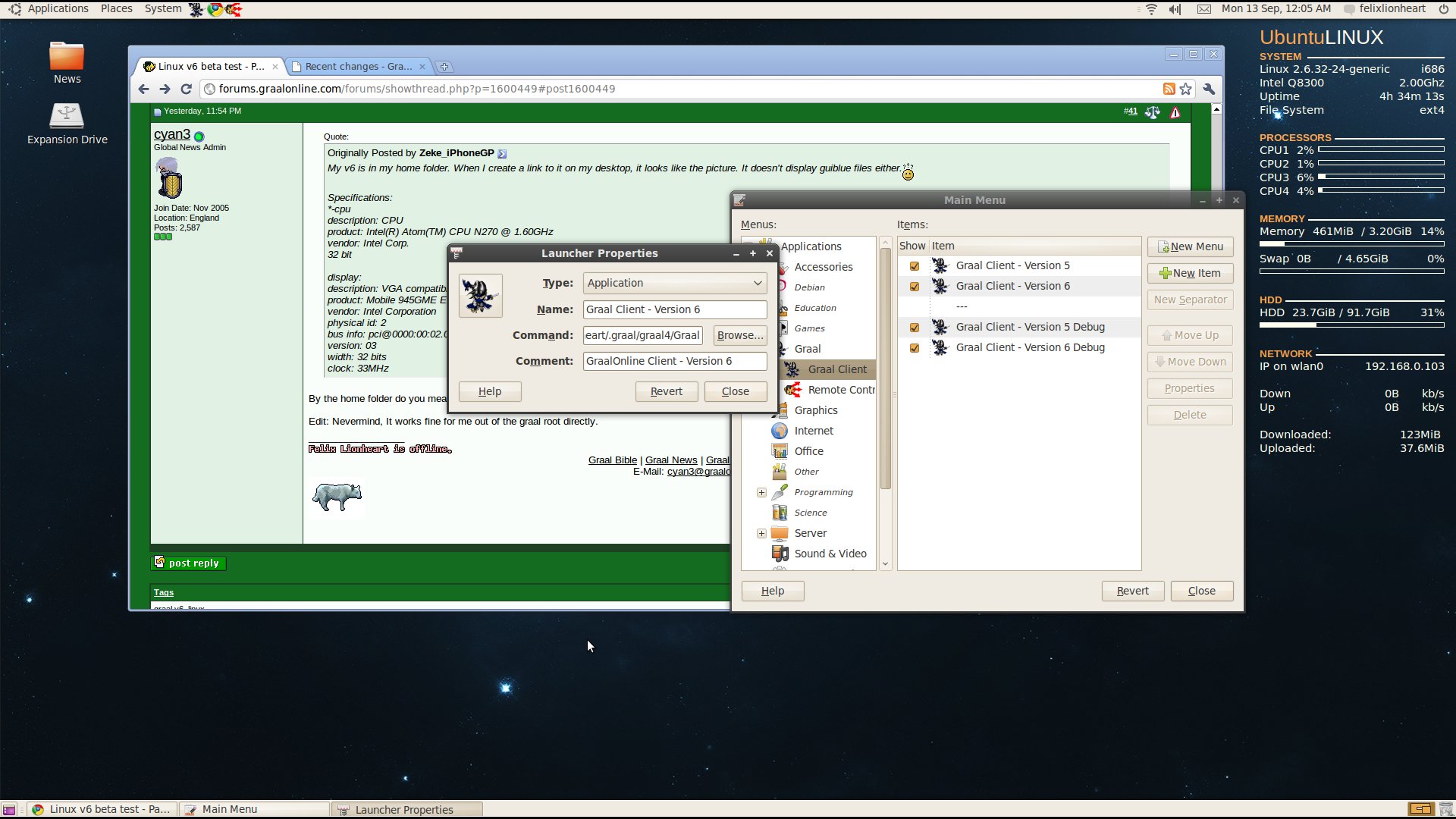Viewport: 1456px width, 819px height.
Task: Click the launcher icon image button
Action: click(481, 296)
